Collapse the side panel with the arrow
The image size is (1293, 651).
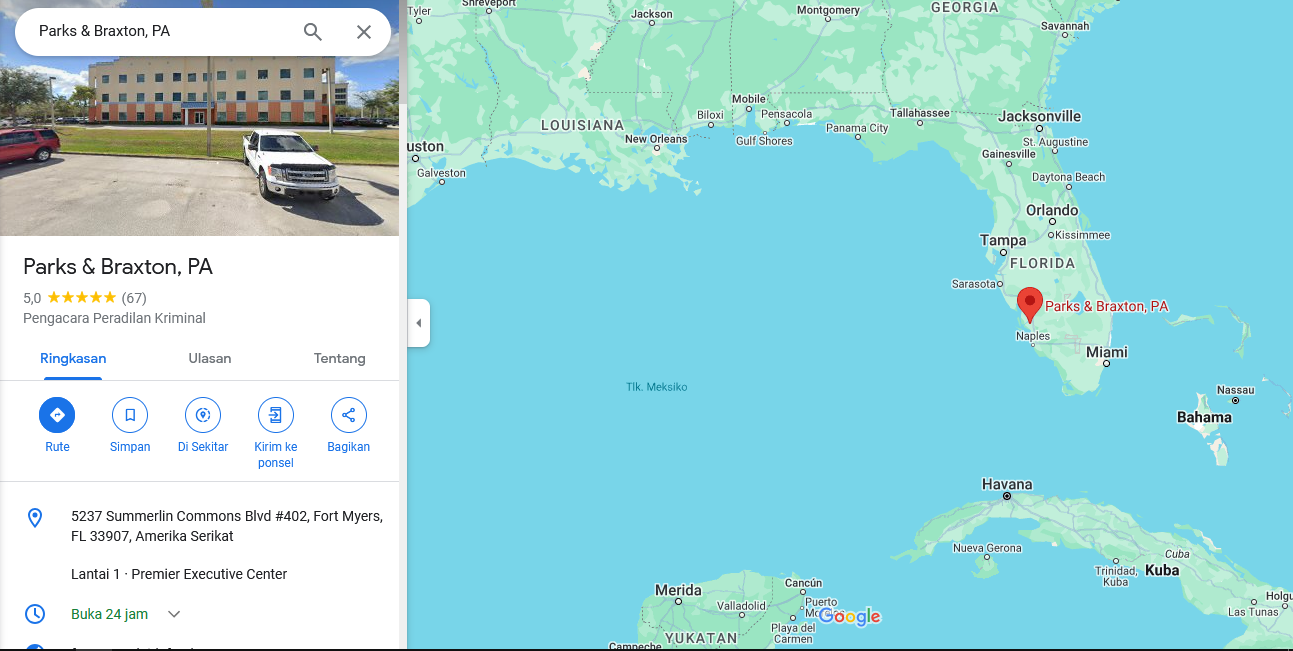point(419,323)
